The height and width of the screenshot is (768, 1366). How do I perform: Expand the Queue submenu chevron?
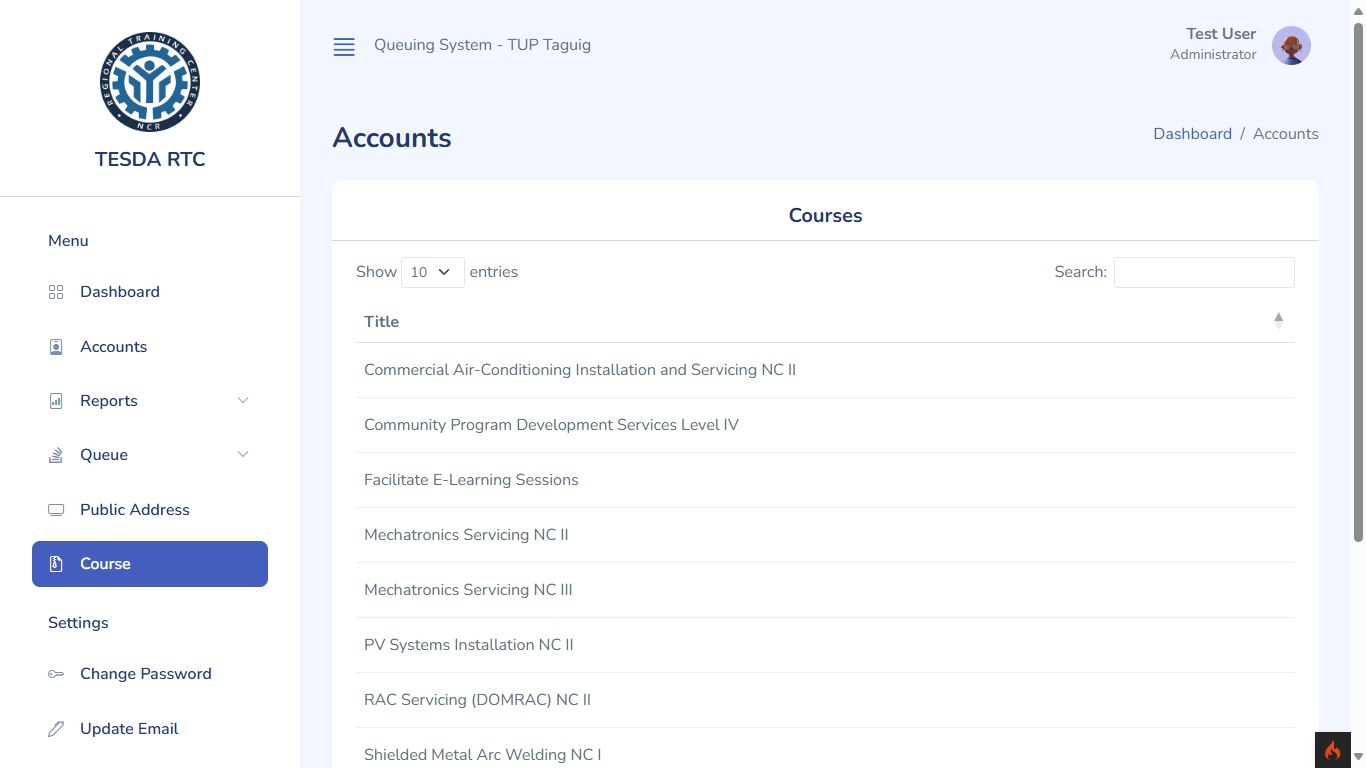pyautogui.click(x=242, y=454)
